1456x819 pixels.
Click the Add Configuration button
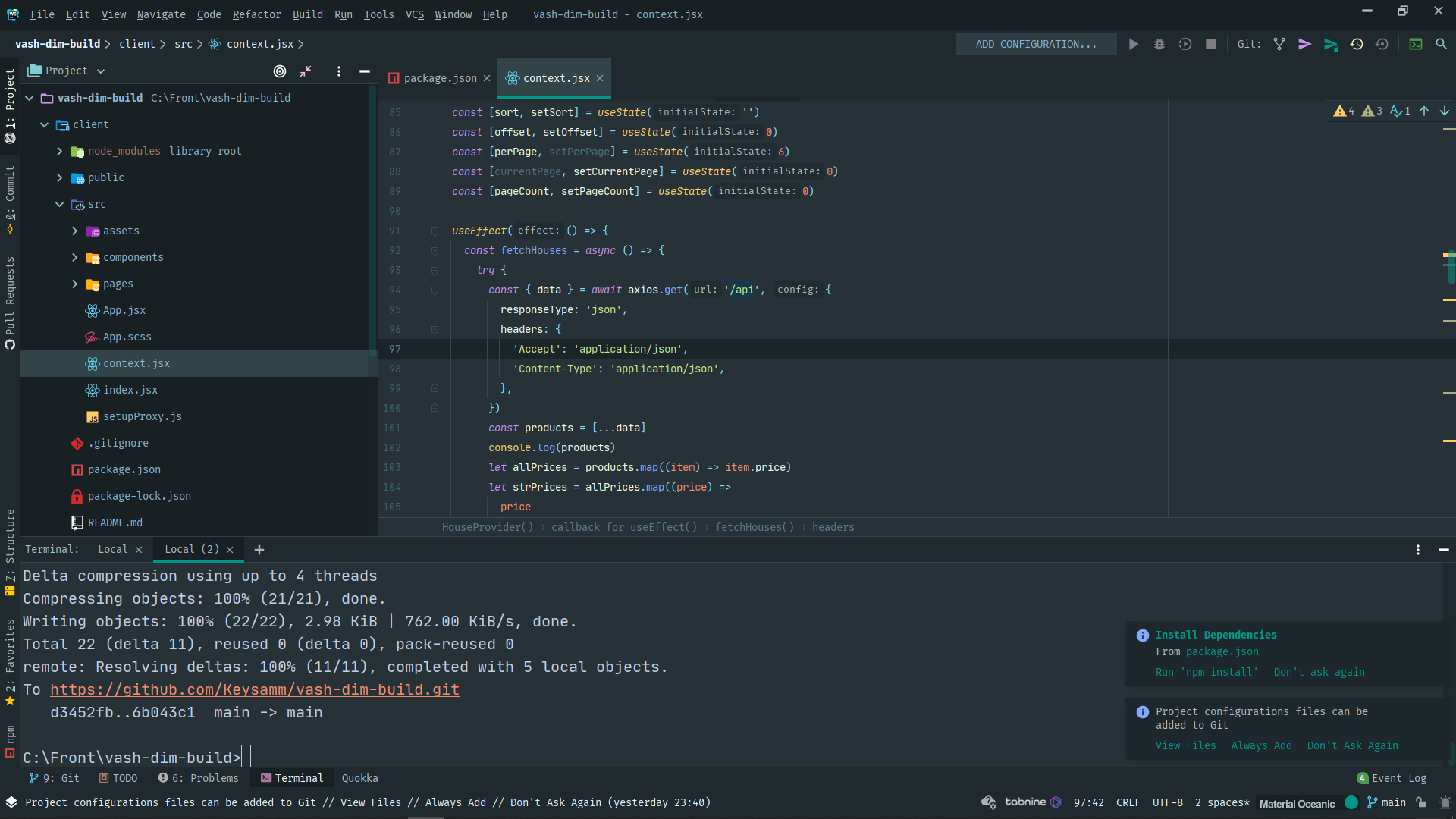tap(1036, 44)
